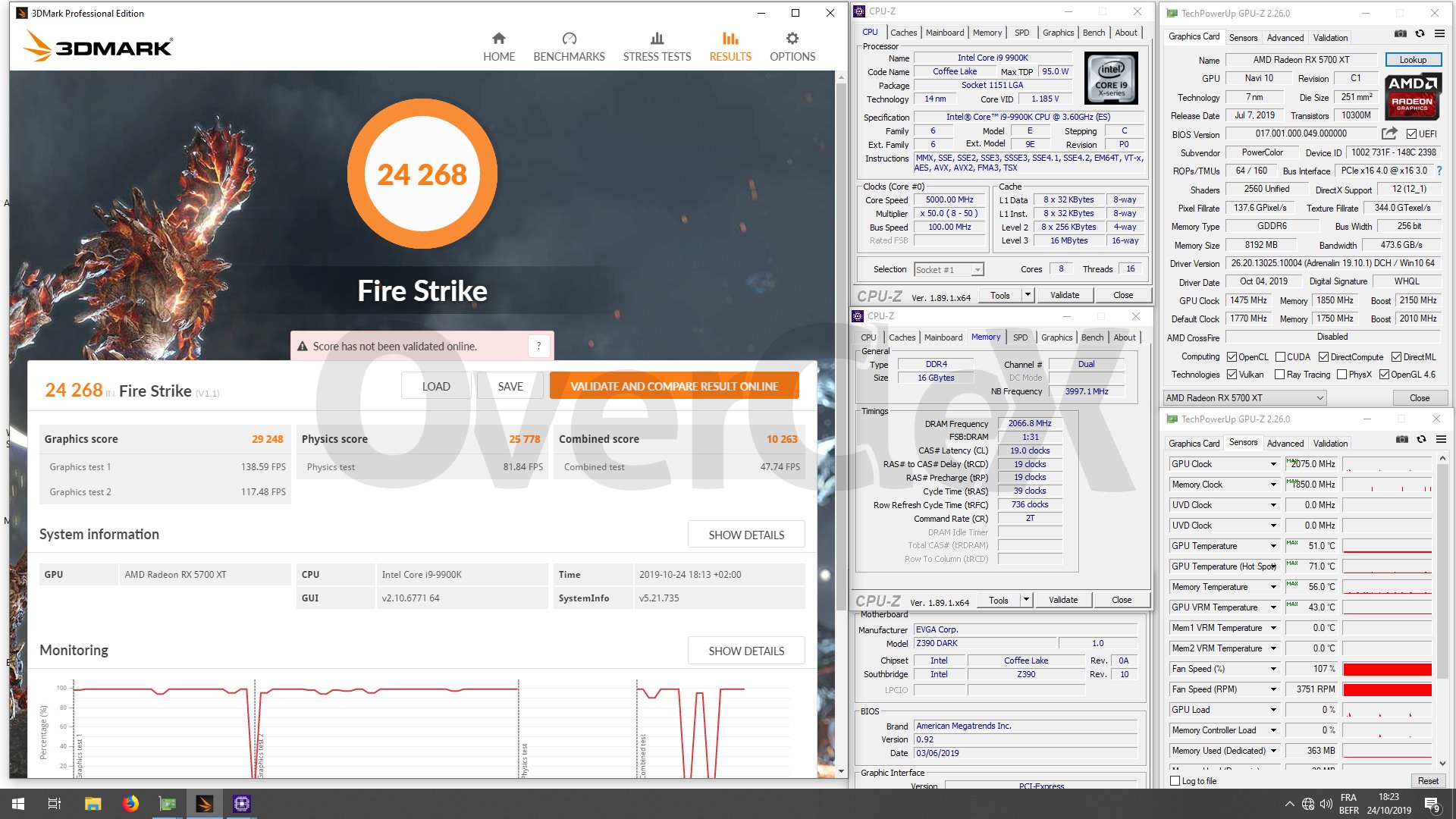Click the GPU-Z Lookup button

(x=1412, y=60)
